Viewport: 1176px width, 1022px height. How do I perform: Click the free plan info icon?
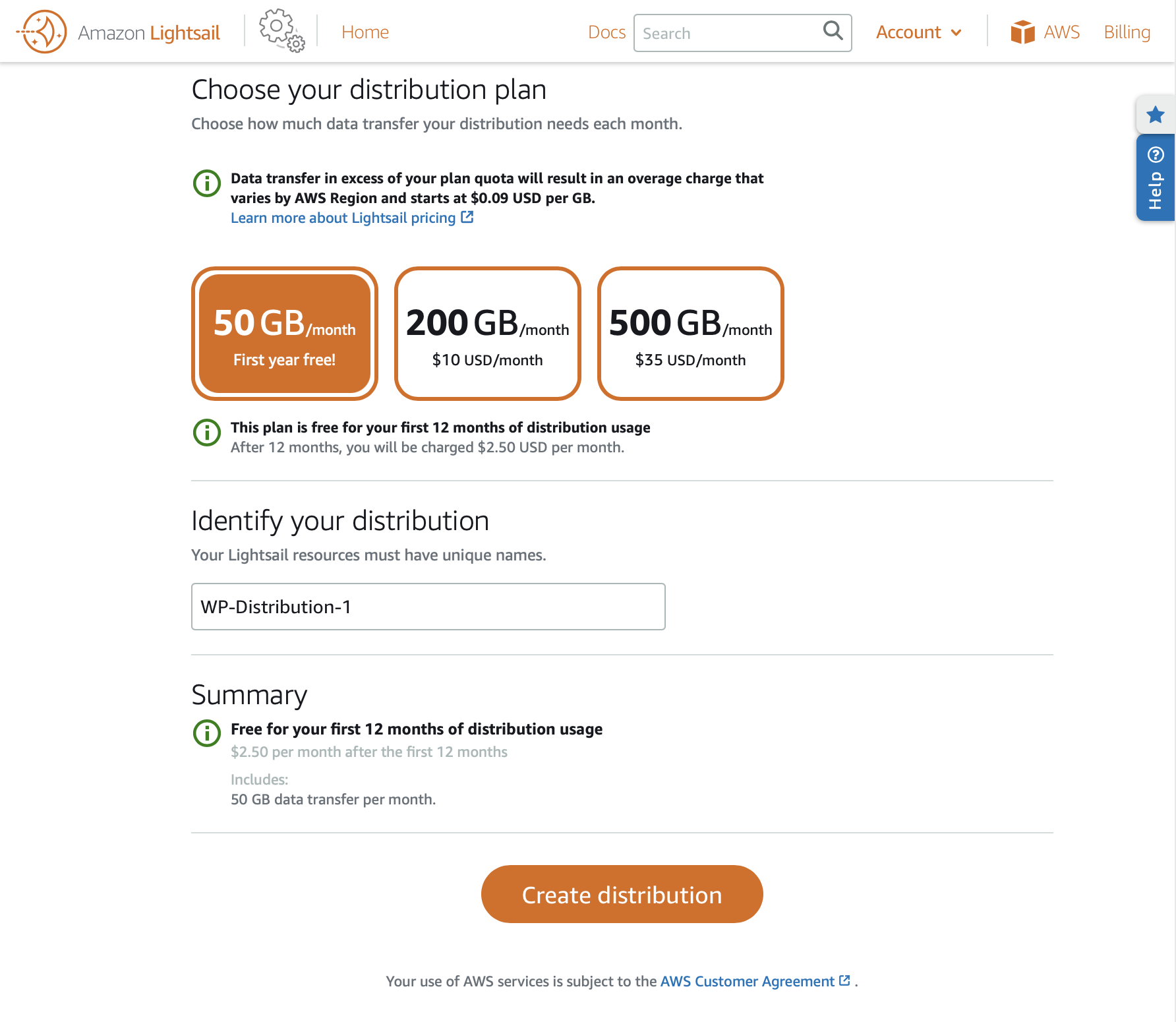pos(207,433)
